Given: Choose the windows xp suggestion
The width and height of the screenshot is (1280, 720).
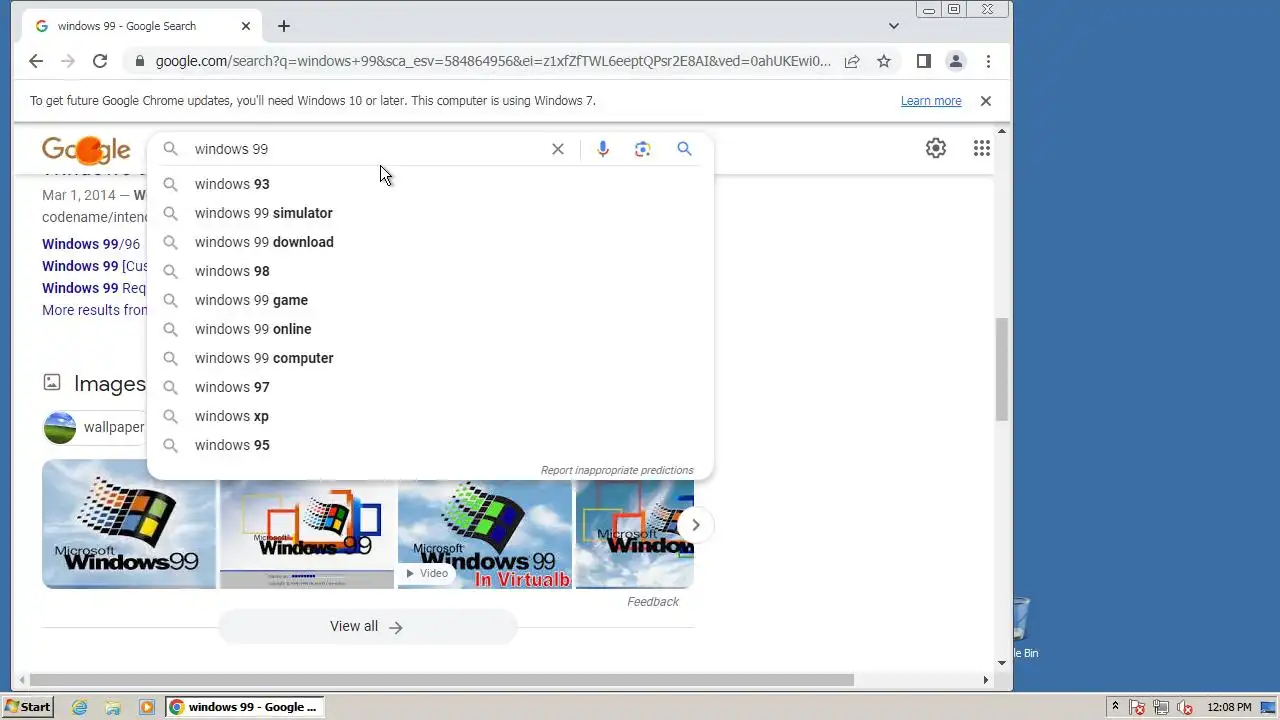Looking at the screenshot, I should click(x=430, y=416).
